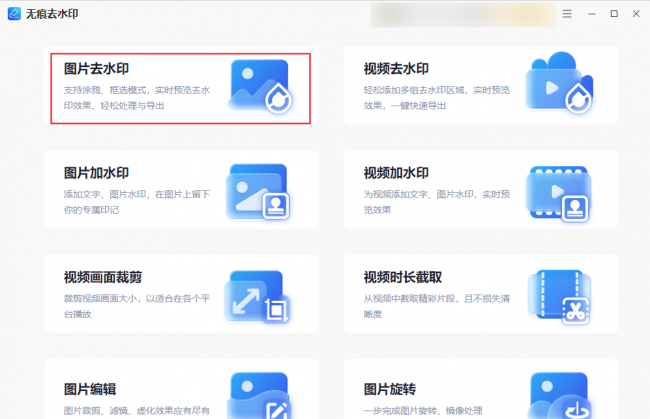Open the 图片编辑 title
650x419 pixels.
tap(90, 389)
